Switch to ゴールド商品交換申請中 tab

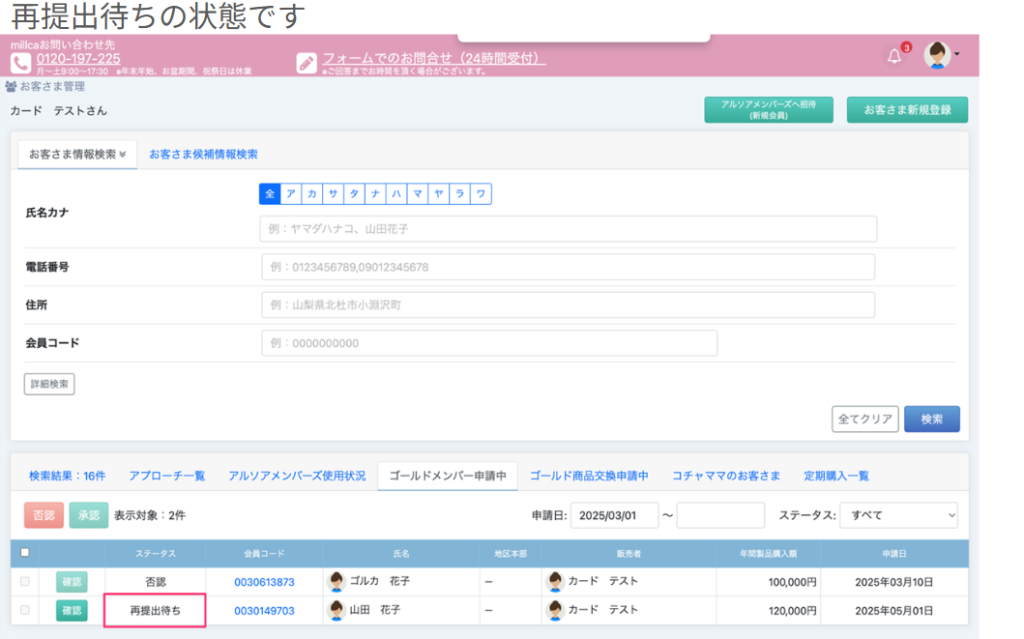589,476
